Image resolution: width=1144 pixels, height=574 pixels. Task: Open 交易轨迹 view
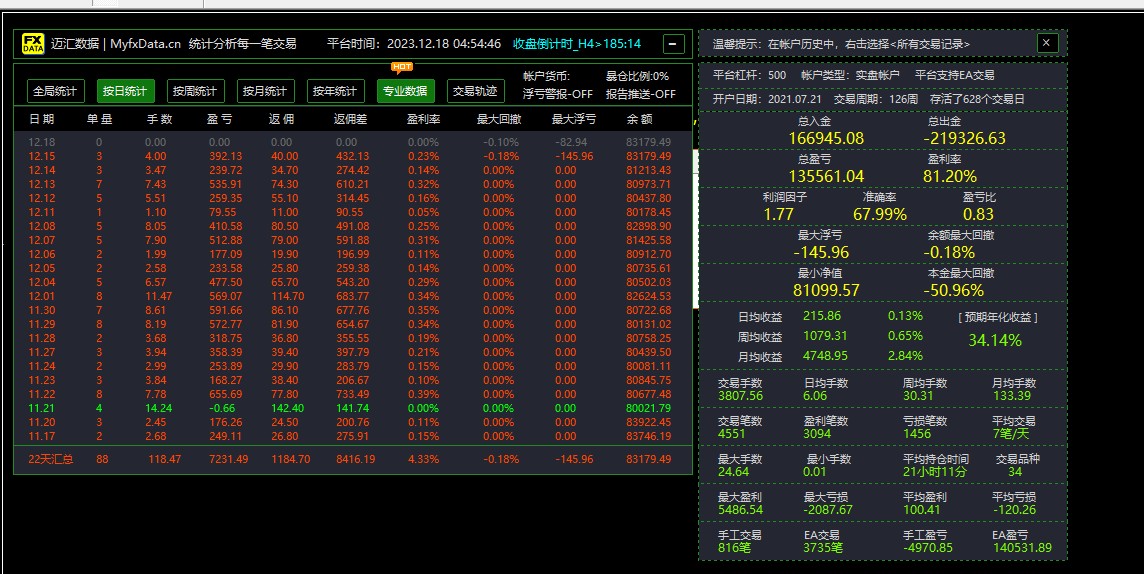tap(475, 91)
